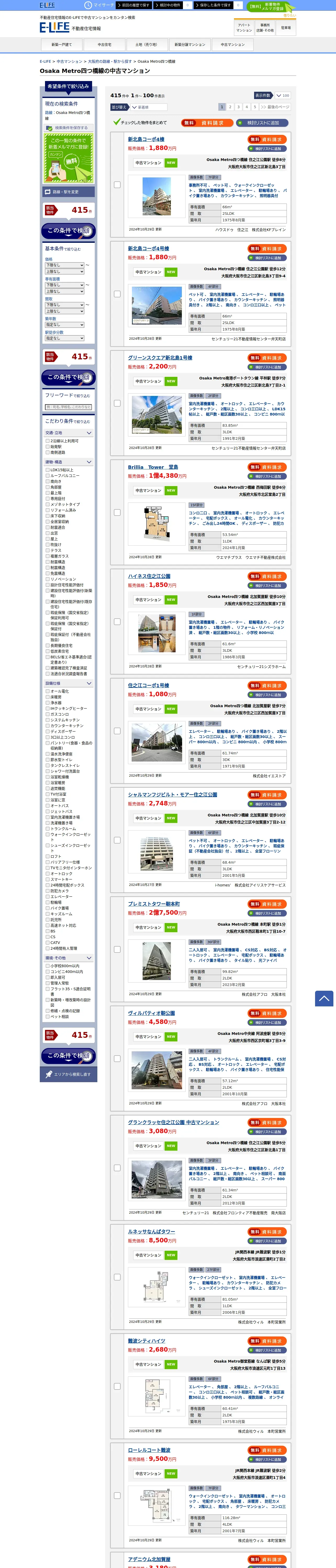Switch to 新築分譲マンション tab

[x=190, y=44]
